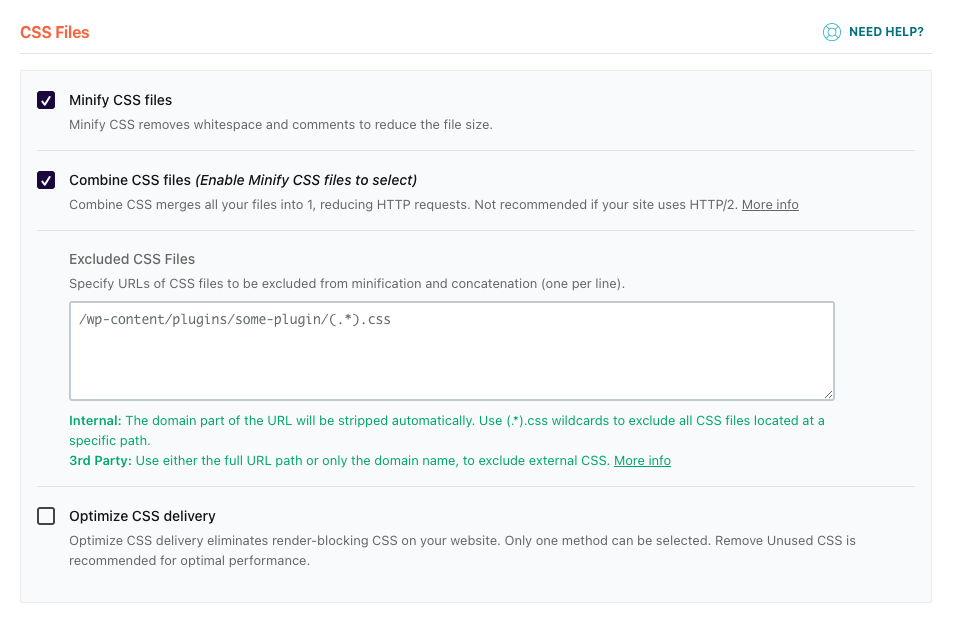Uncheck the Minify CSS files checkbox
This screenshot has width=953, height=624.
click(x=46, y=100)
